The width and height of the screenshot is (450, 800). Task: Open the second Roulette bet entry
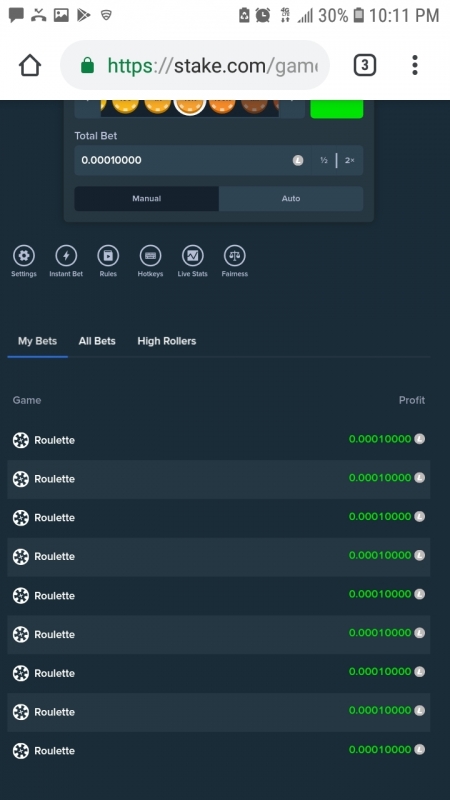[x=219, y=479]
